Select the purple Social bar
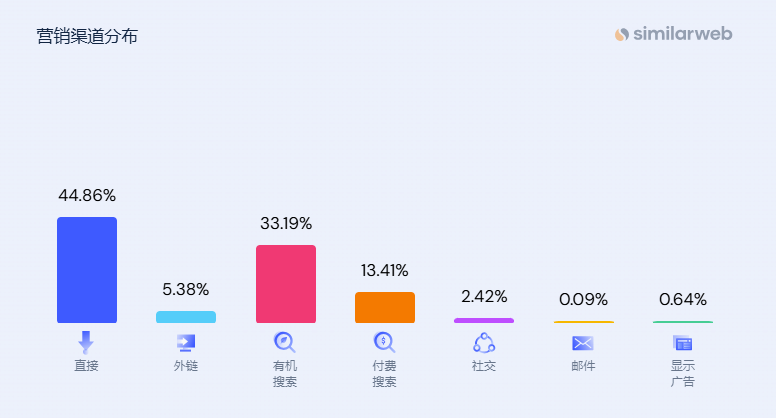This screenshot has width=776, height=418. pyautogui.click(x=484, y=320)
